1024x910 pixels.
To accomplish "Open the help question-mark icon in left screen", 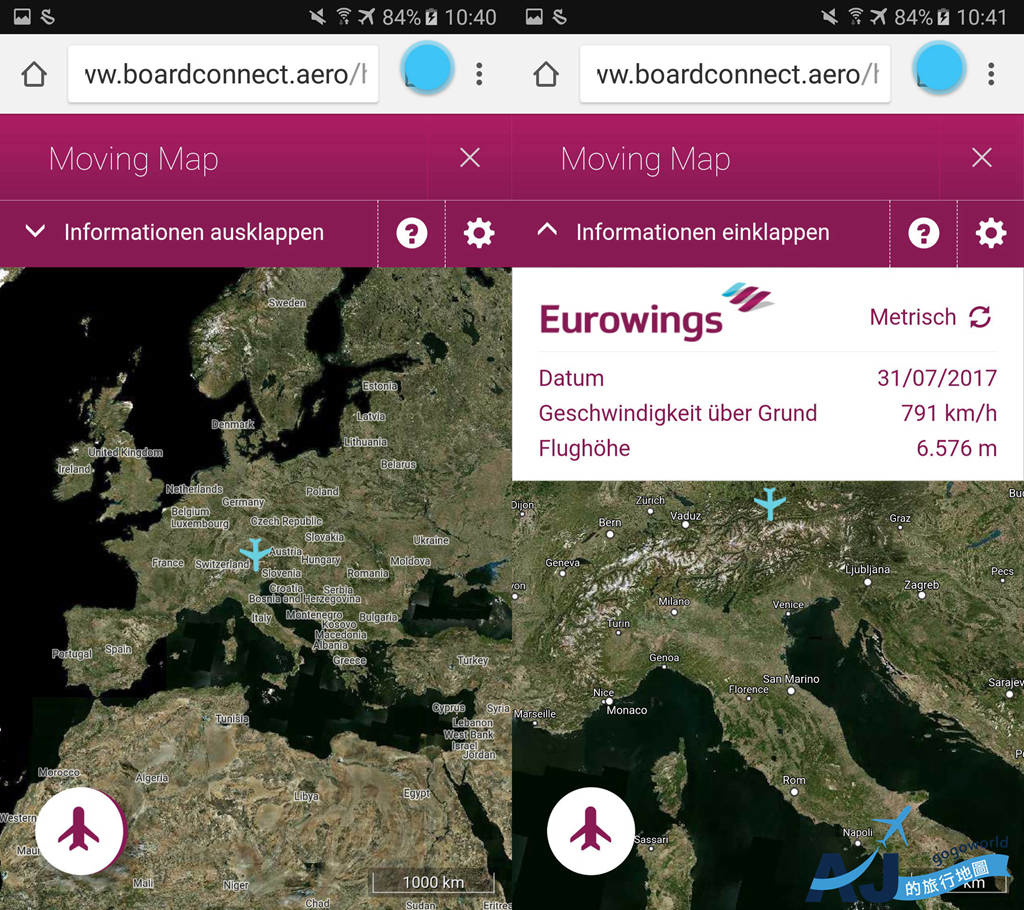I will pyautogui.click(x=412, y=233).
